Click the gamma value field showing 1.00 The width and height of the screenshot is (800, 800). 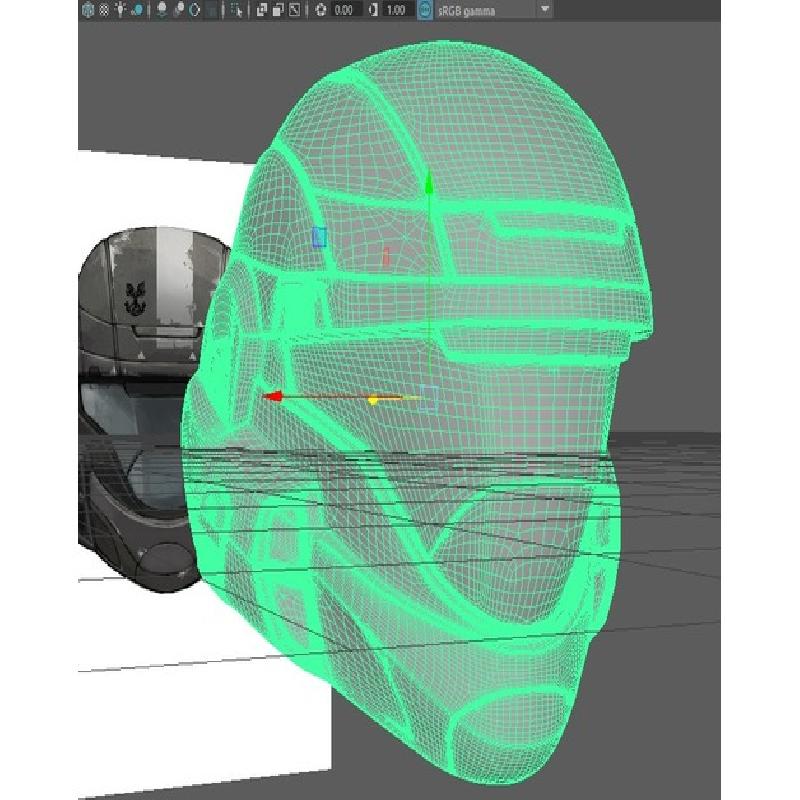coord(397,10)
